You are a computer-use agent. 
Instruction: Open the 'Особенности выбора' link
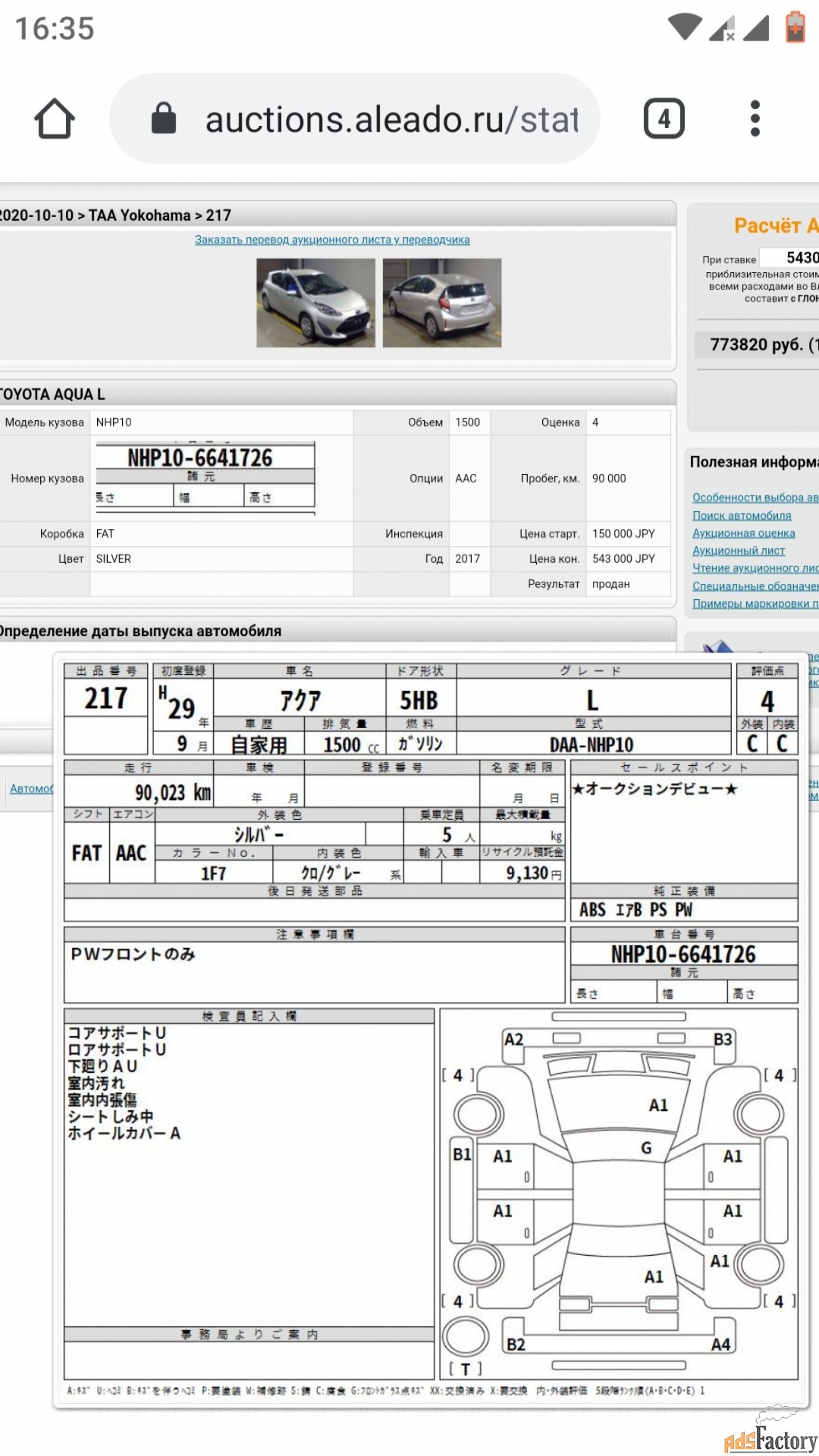coord(755,497)
